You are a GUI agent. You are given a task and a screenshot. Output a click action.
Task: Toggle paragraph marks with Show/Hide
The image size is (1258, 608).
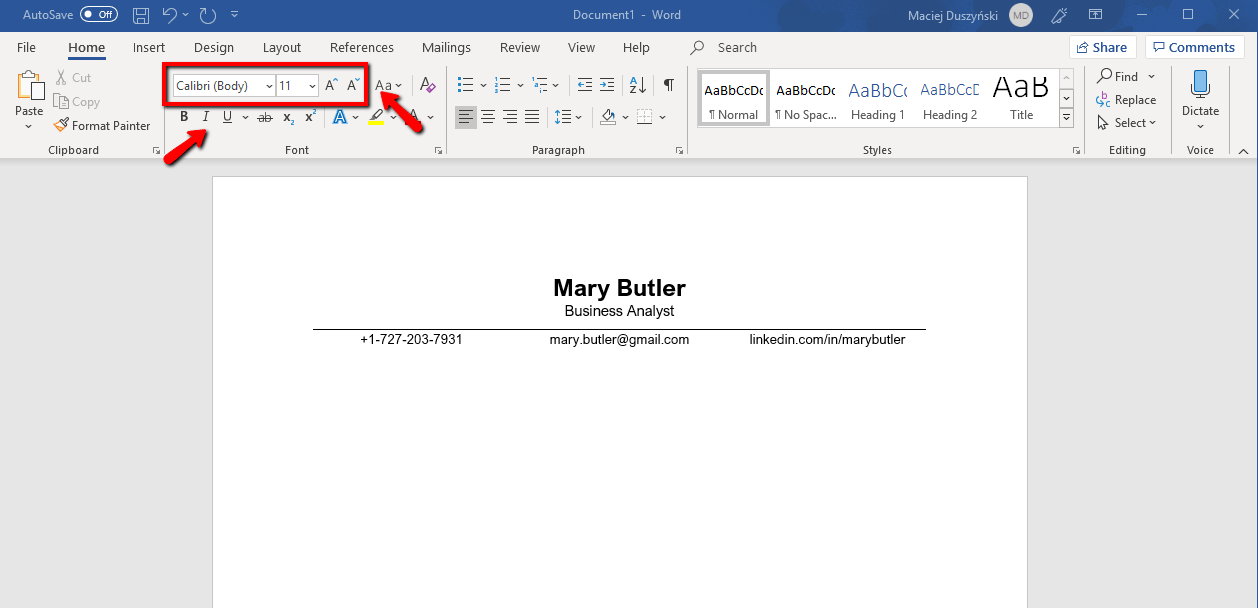(668, 85)
